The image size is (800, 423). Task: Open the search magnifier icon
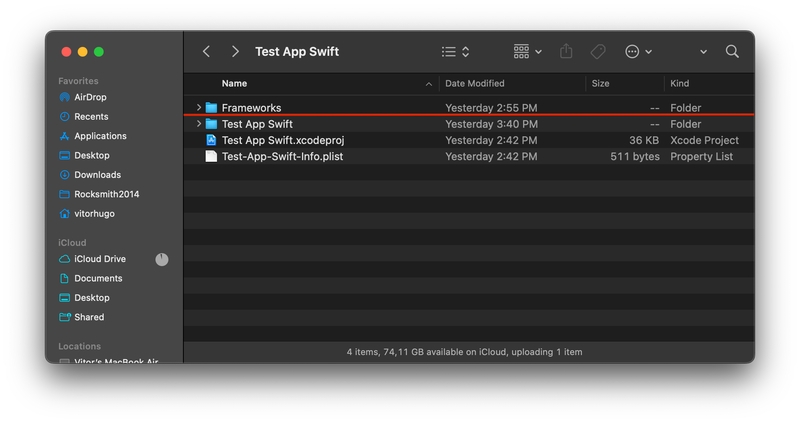[x=732, y=52]
